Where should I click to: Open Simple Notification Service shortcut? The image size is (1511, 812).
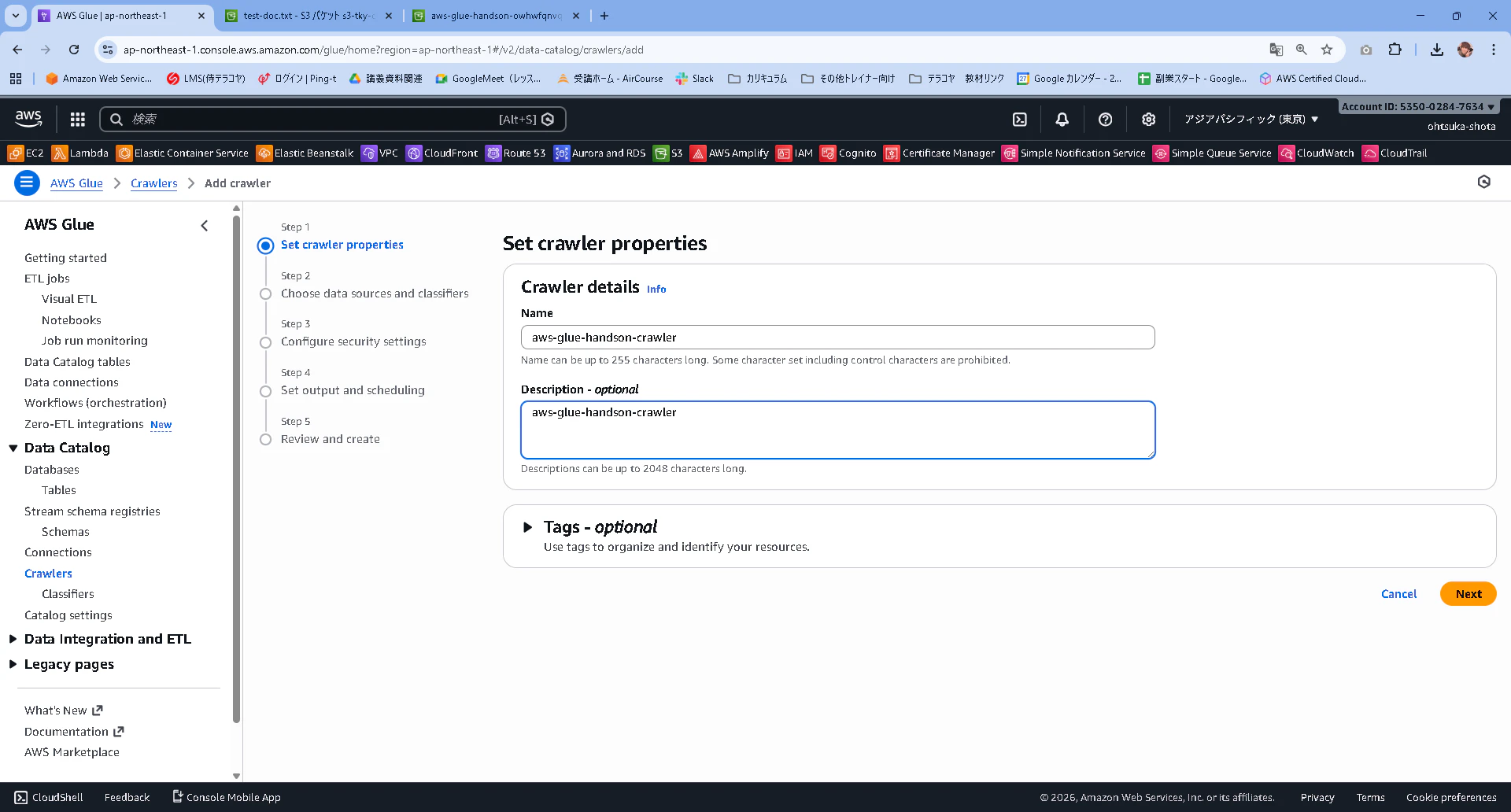tap(1074, 153)
